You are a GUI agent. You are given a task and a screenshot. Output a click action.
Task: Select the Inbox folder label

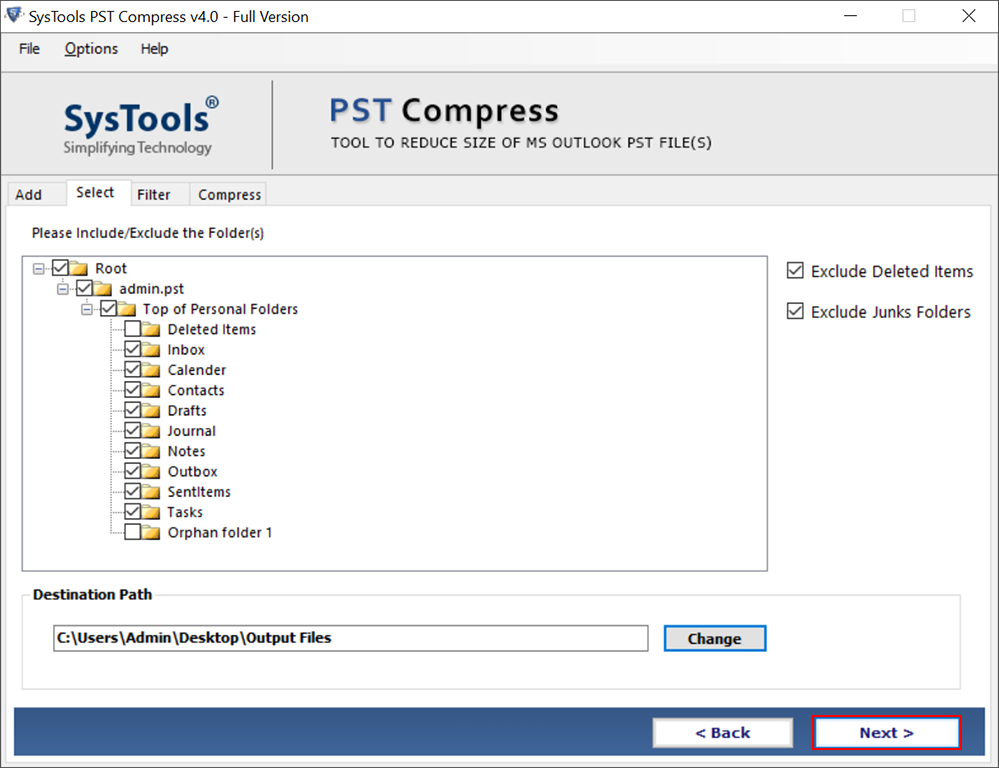[x=186, y=350]
